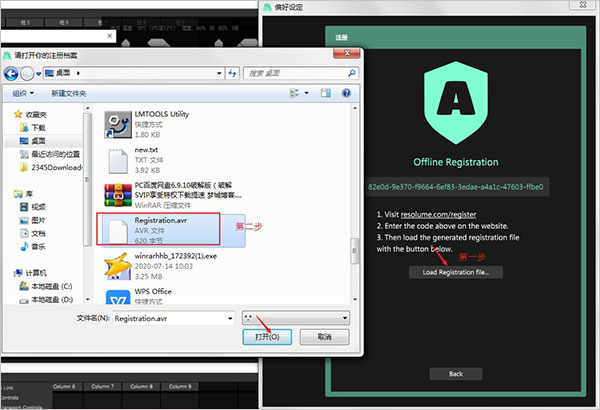
Task: Close the blank field at Arena top-left
Action: coord(109,36)
